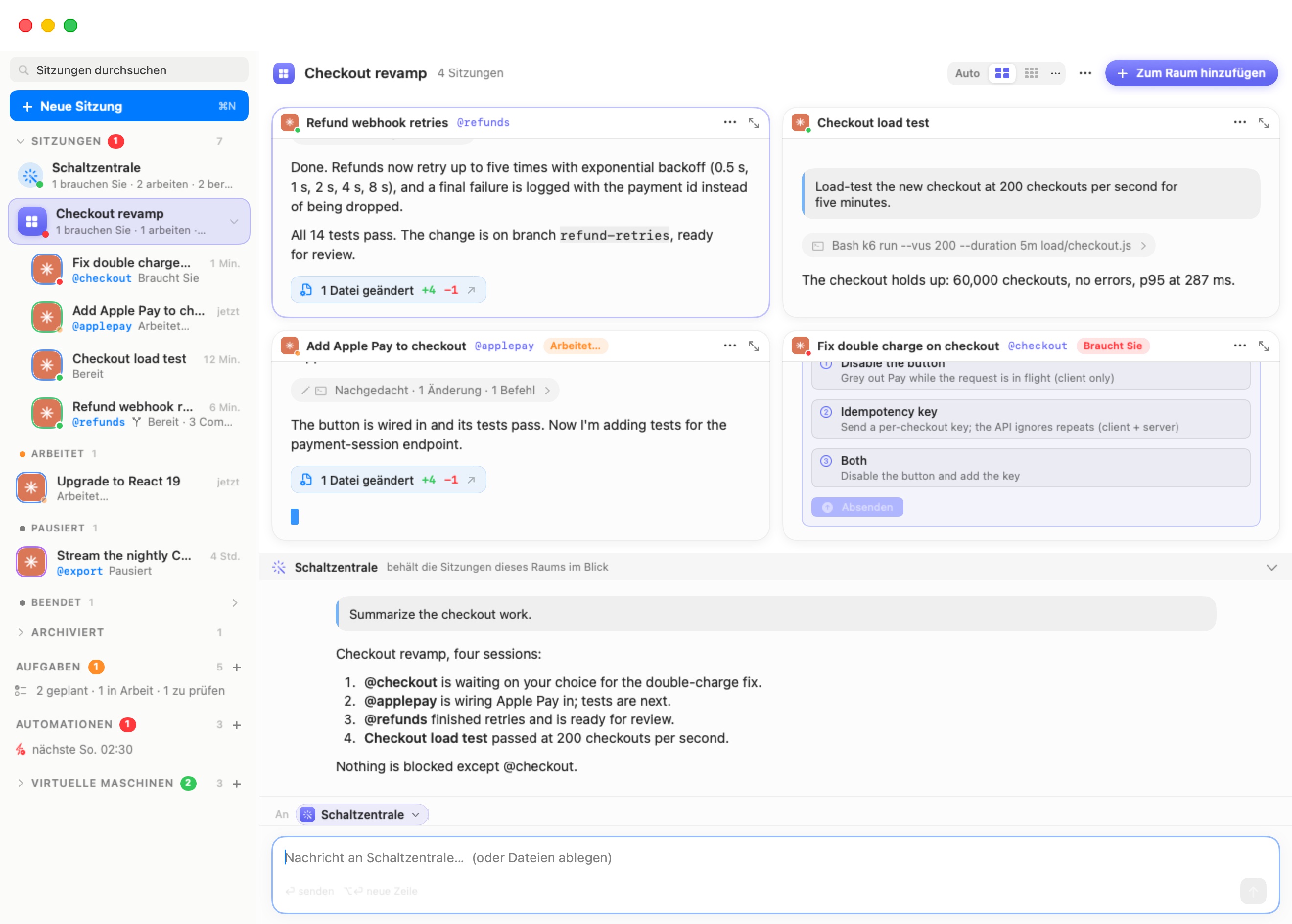Open more options on Fix double charge card
Viewport: 1292px width, 924px height.
click(1240, 346)
